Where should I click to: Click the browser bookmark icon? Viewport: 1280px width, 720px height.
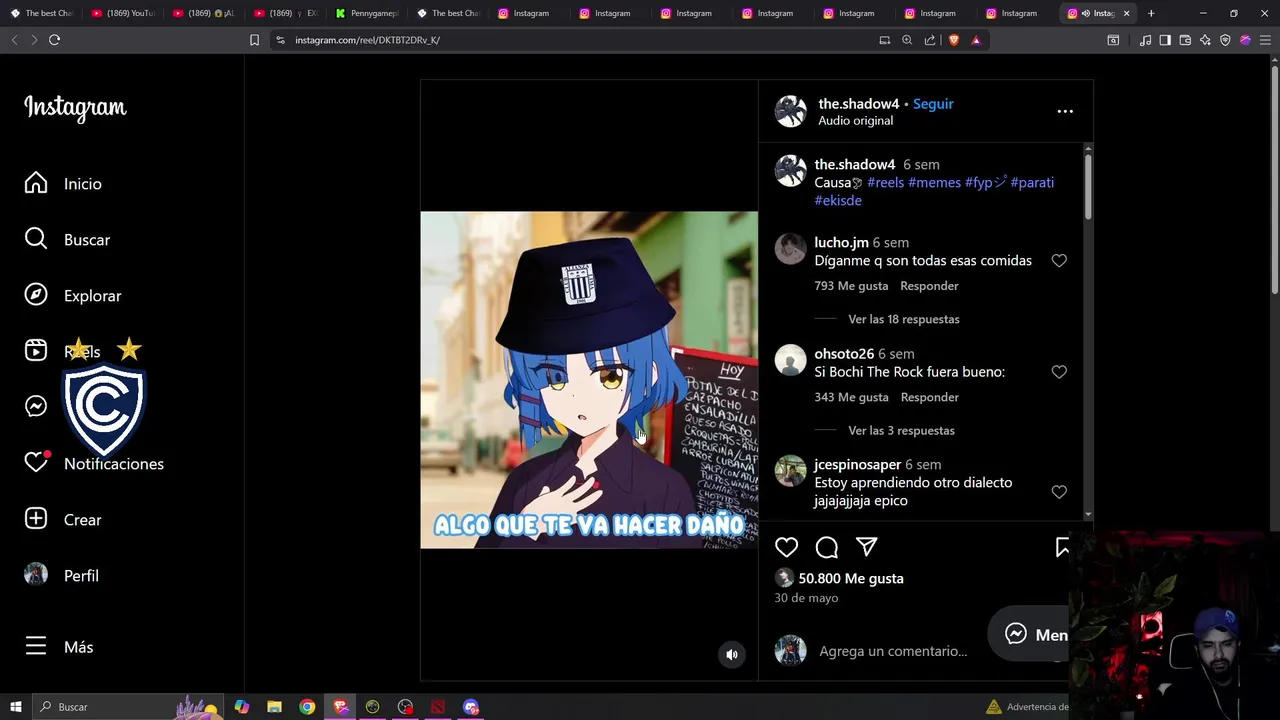[254, 40]
